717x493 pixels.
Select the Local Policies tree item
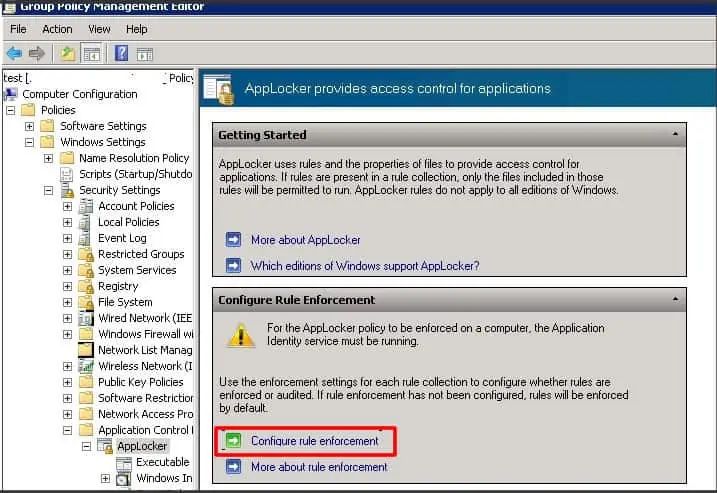(128, 222)
